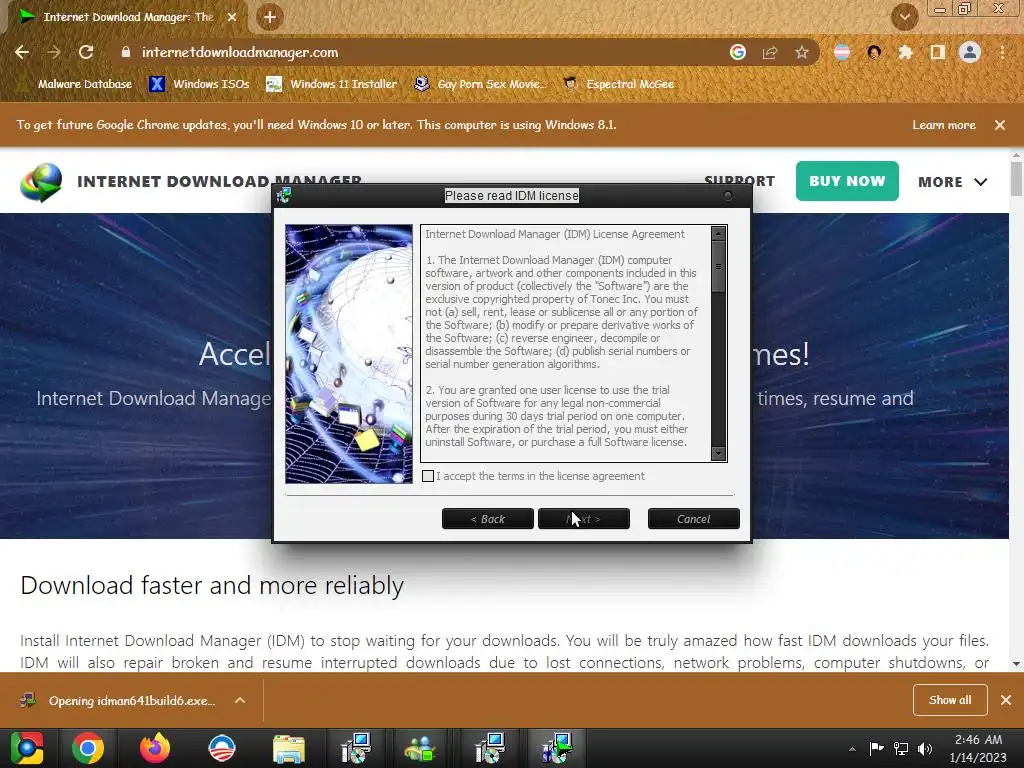Open Chrome three-dot menu
This screenshot has height=768, width=1024.
1002,52
